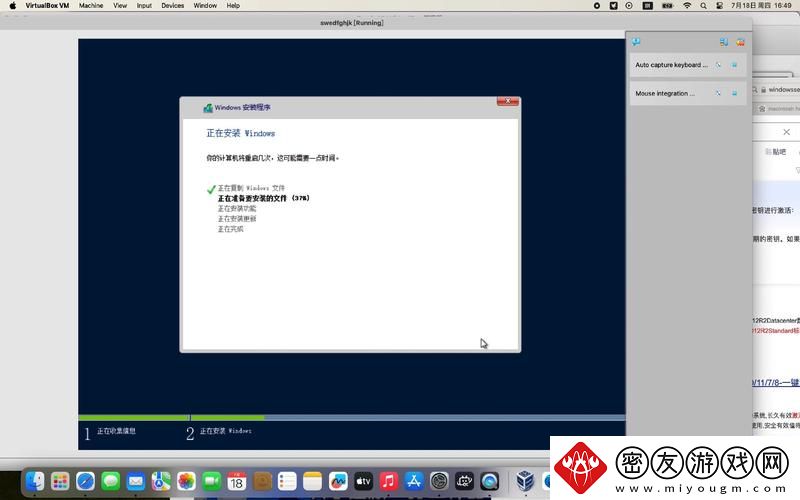Click the 正在安装 Windows heading
The image size is (800, 500).
[x=240, y=133]
